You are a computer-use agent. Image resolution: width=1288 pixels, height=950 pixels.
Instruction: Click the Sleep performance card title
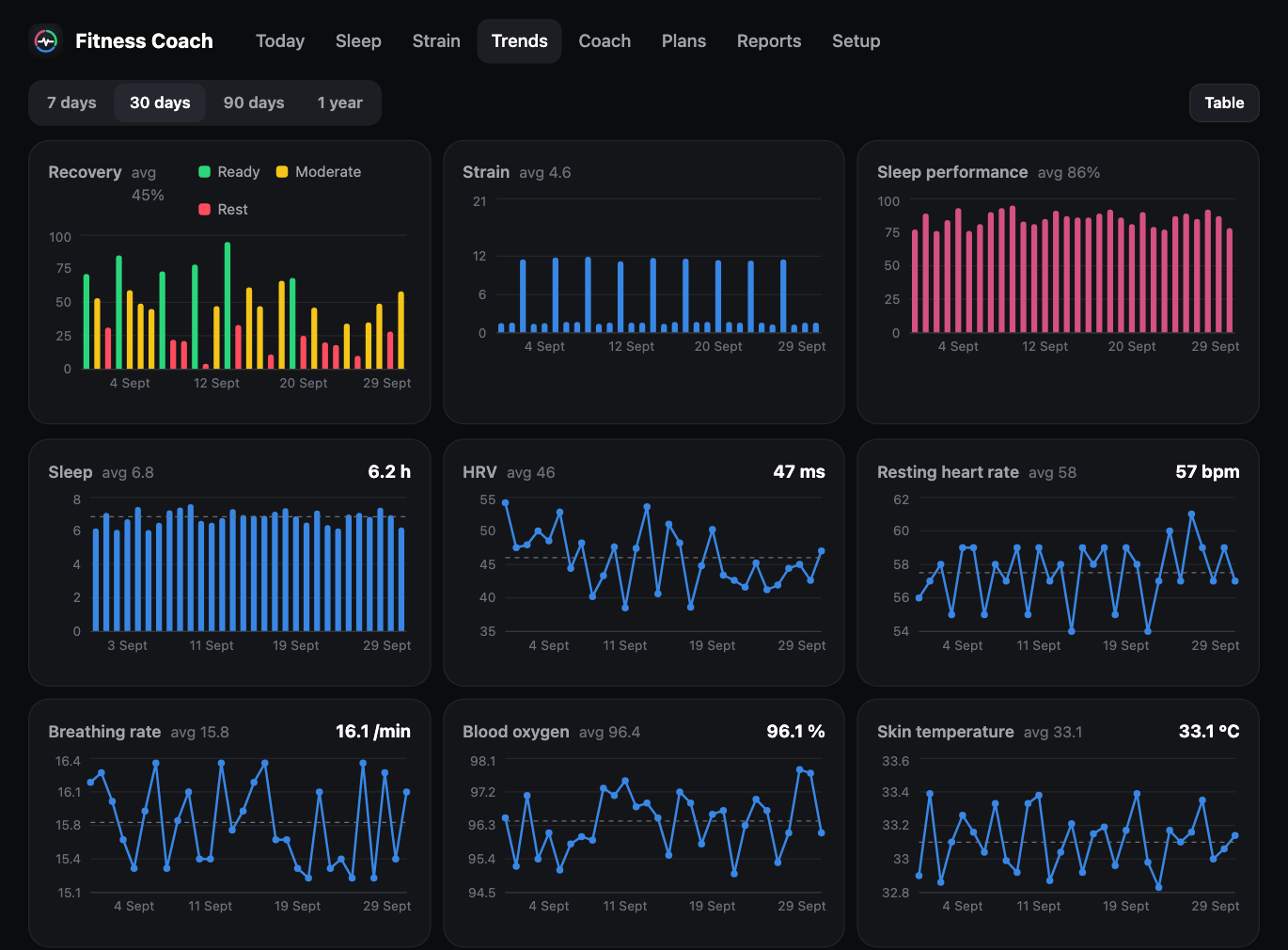(x=952, y=172)
